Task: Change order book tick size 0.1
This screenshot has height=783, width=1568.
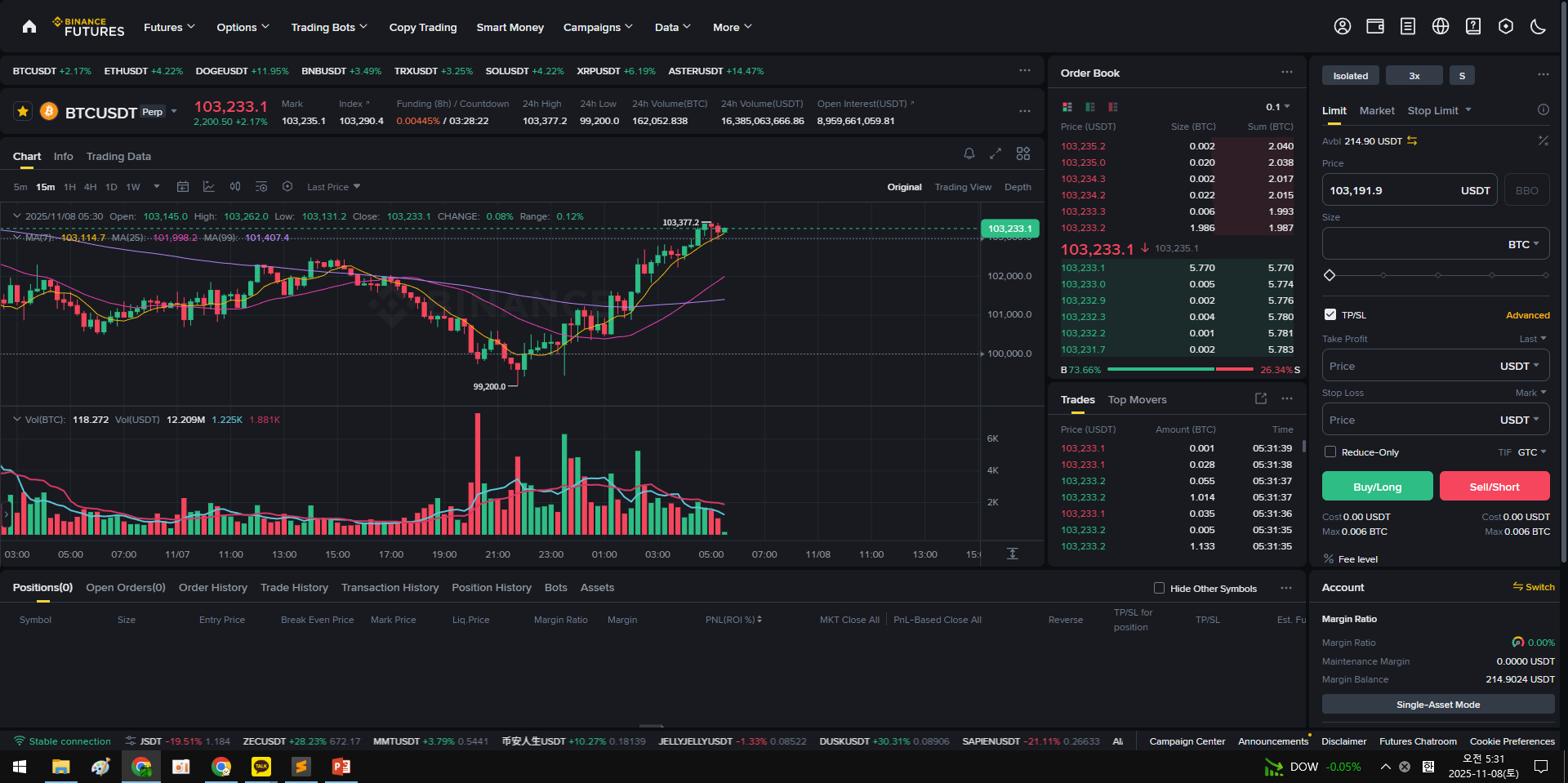Action: coord(1278,107)
